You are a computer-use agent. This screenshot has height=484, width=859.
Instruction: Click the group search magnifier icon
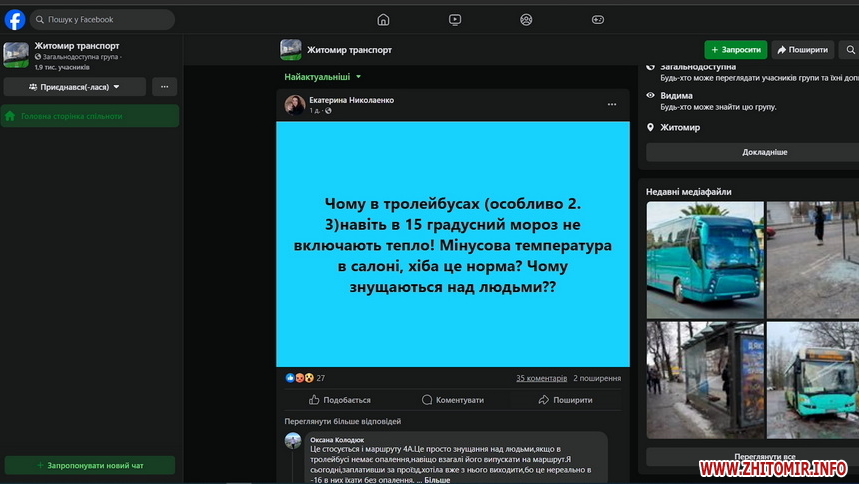850,50
